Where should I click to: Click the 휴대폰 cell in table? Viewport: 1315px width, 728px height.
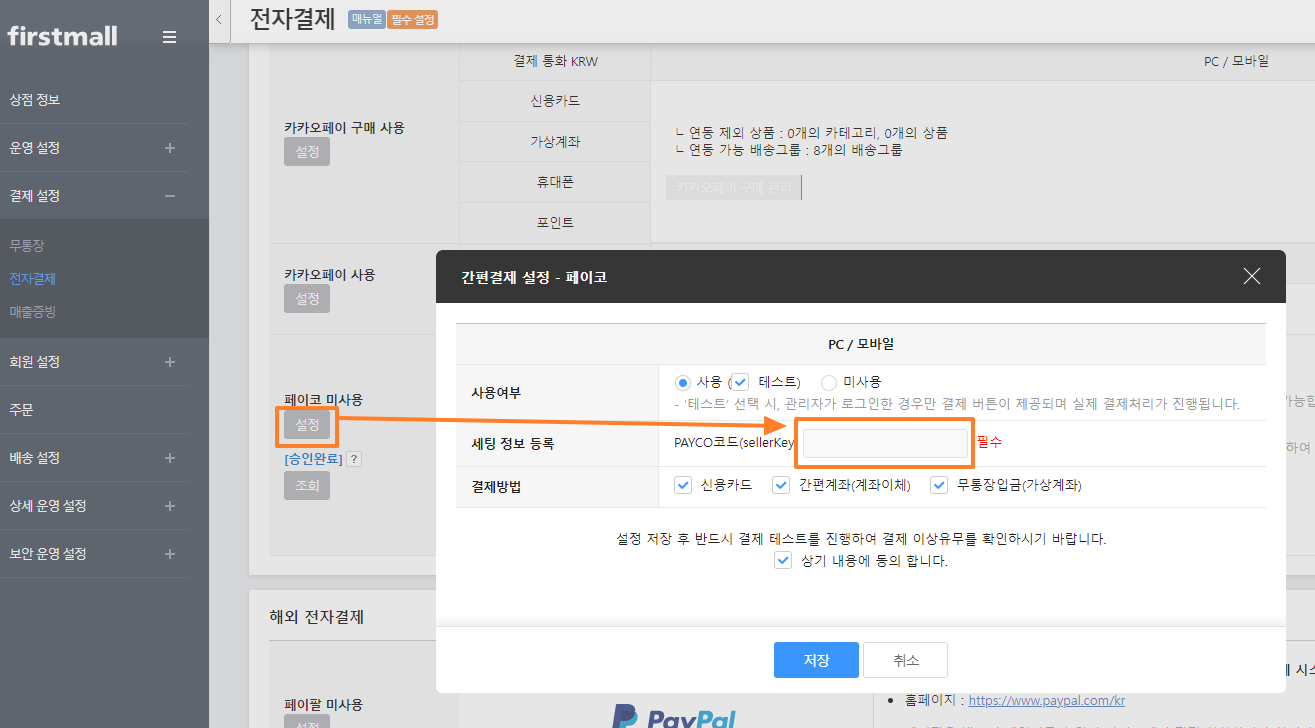(555, 182)
